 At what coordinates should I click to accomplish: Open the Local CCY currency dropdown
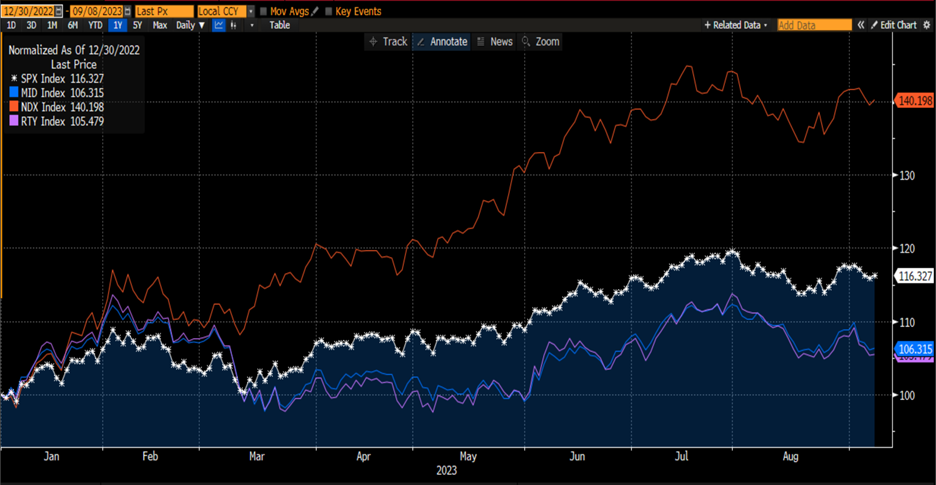coord(251,11)
